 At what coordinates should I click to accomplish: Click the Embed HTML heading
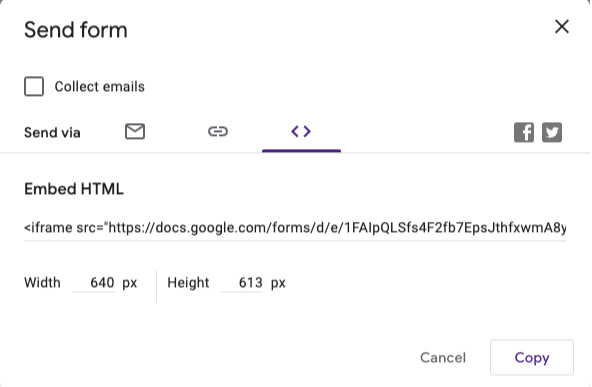coord(74,189)
